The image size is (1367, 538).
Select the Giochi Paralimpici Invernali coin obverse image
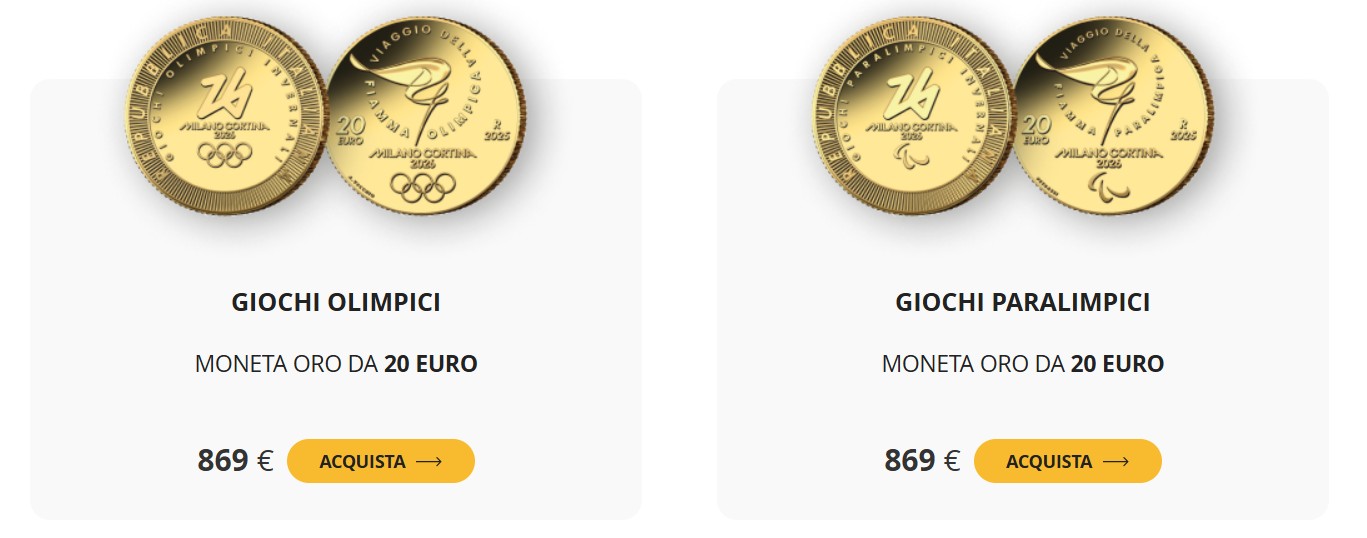[x=911, y=117]
